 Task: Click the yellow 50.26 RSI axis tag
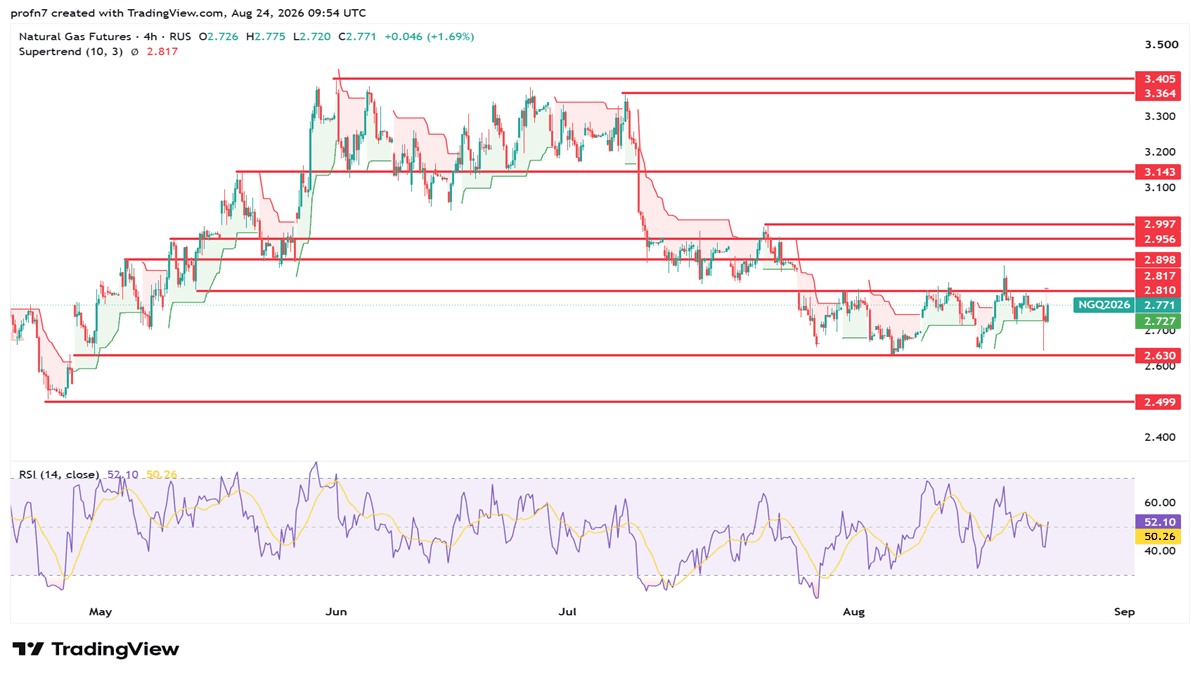1158,536
